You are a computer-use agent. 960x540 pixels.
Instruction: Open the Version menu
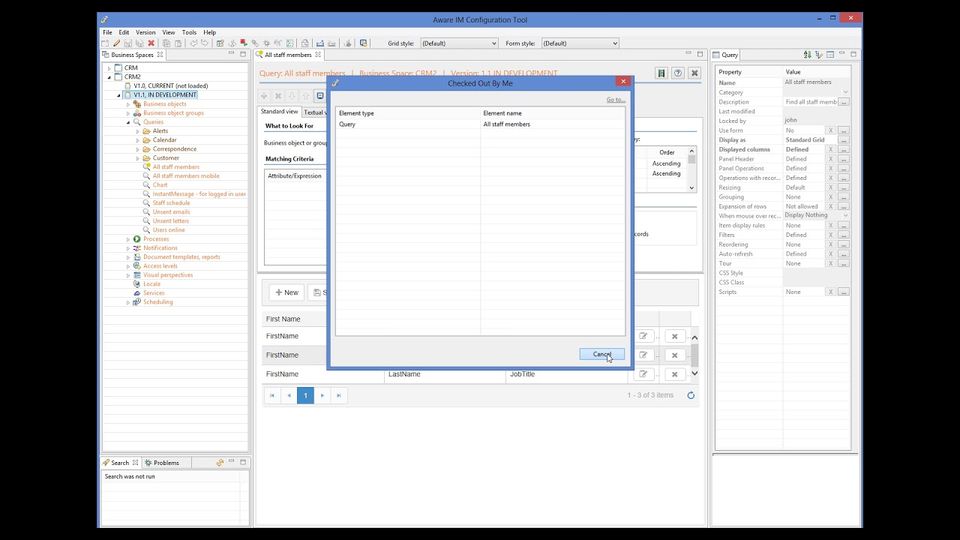[145, 32]
